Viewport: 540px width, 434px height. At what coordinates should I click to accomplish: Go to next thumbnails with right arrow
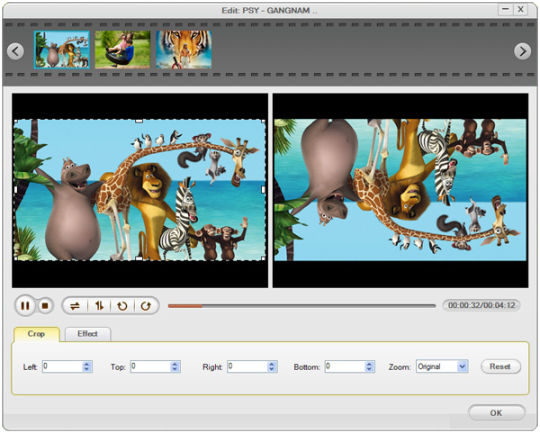pyautogui.click(x=522, y=51)
